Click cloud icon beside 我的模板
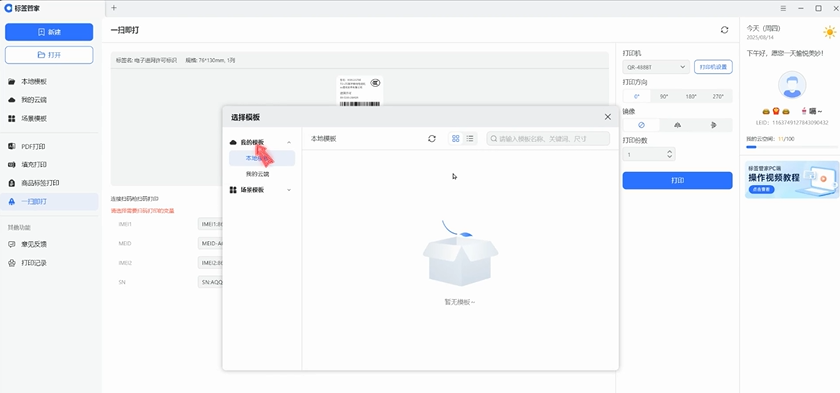Screen dimensions: 840x393 pos(233,142)
